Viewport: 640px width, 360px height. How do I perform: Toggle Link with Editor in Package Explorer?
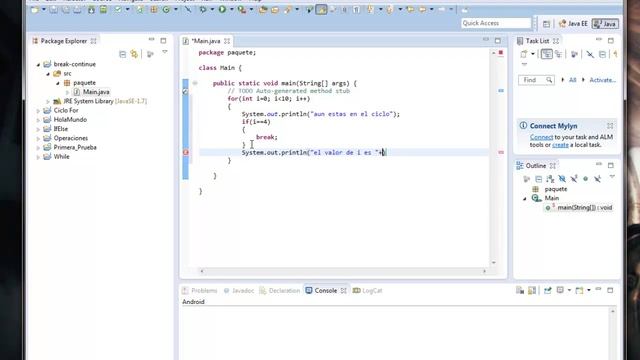134,54
